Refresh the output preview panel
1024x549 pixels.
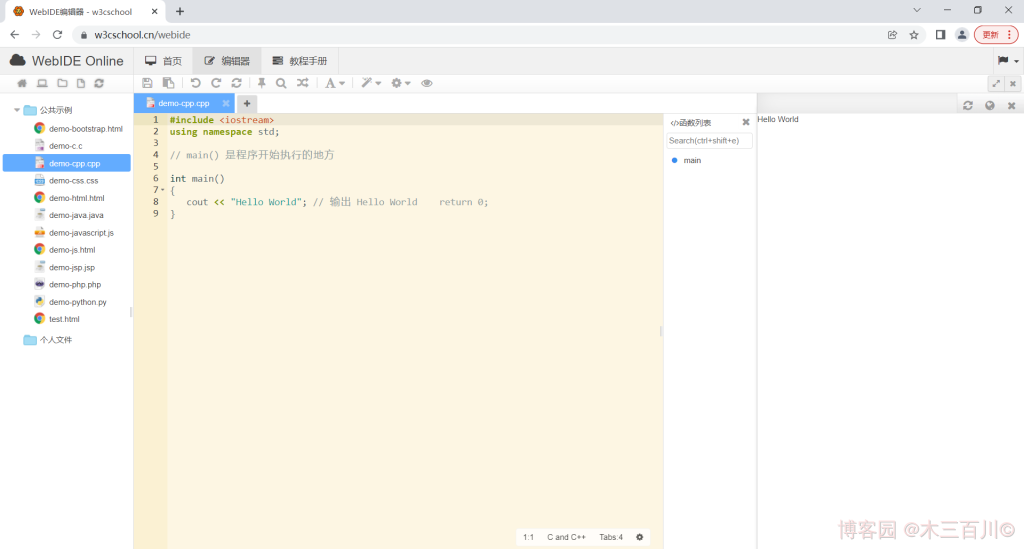pyautogui.click(x=967, y=105)
